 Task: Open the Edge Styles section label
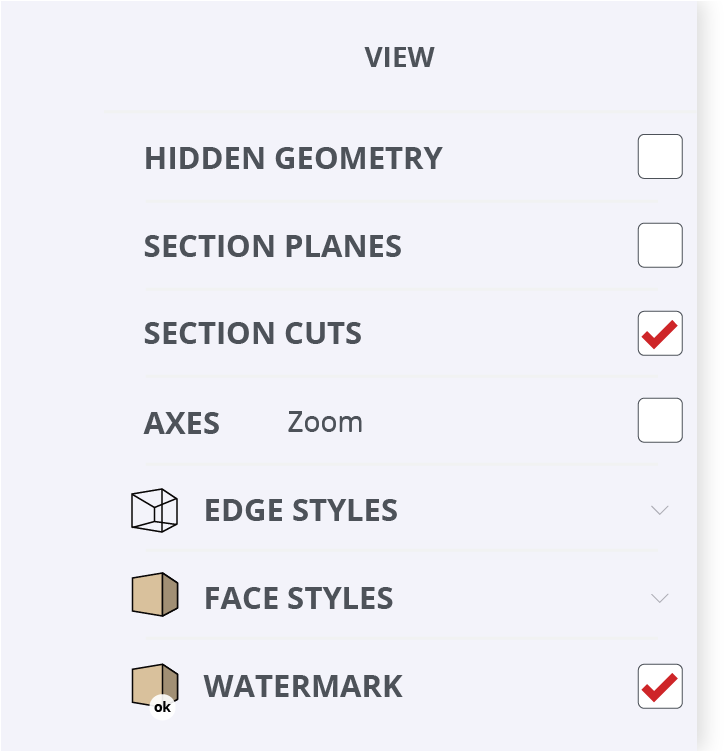click(301, 510)
